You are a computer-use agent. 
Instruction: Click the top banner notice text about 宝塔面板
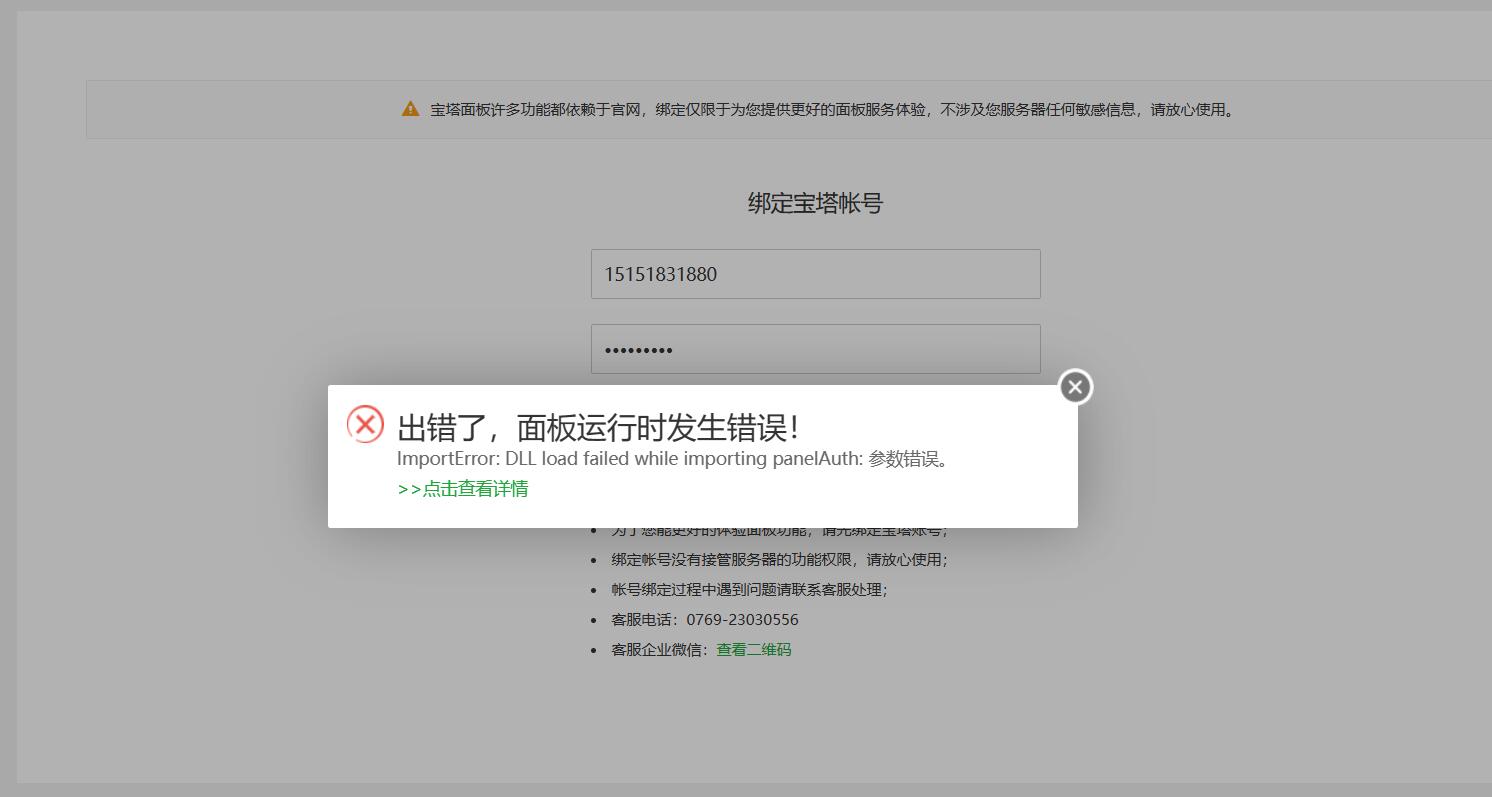[x=834, y=110]
